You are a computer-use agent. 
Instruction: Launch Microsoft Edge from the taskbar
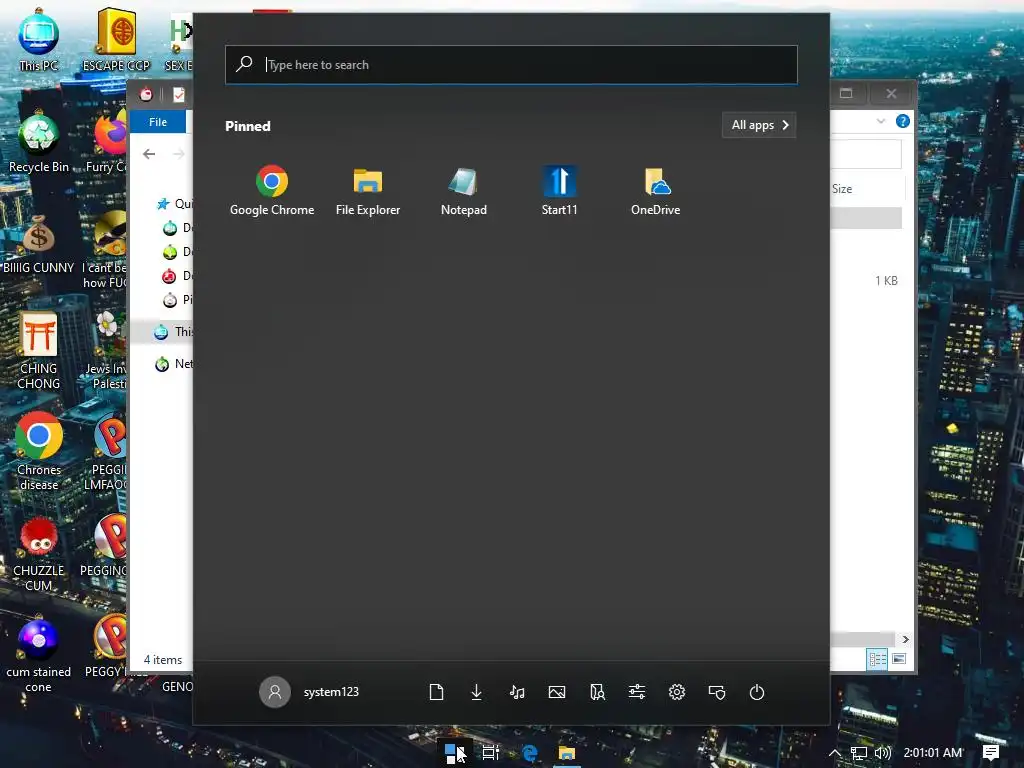pyautogui.click(x=530, y=753)
